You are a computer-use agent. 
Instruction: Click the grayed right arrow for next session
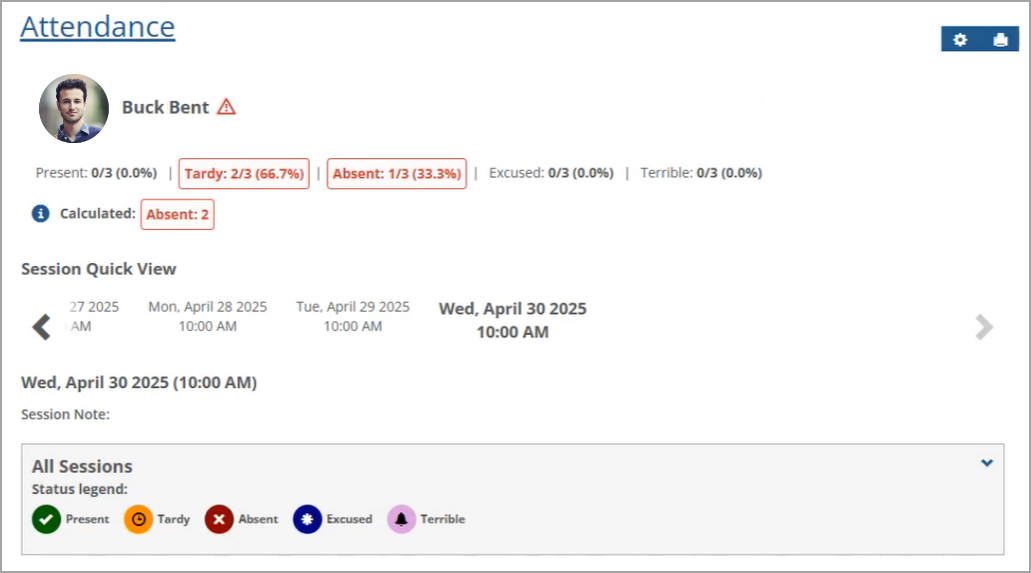click(984, 327)
